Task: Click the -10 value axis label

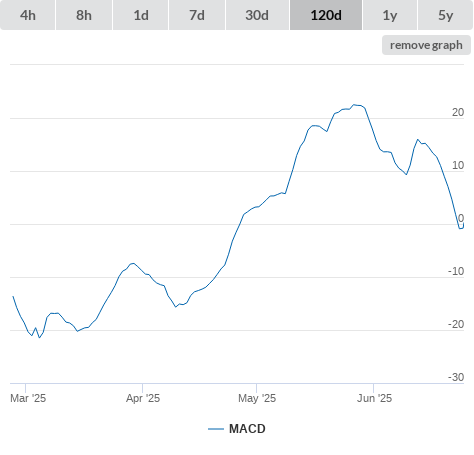Action: pyautogui.click(x=456, y=271)
